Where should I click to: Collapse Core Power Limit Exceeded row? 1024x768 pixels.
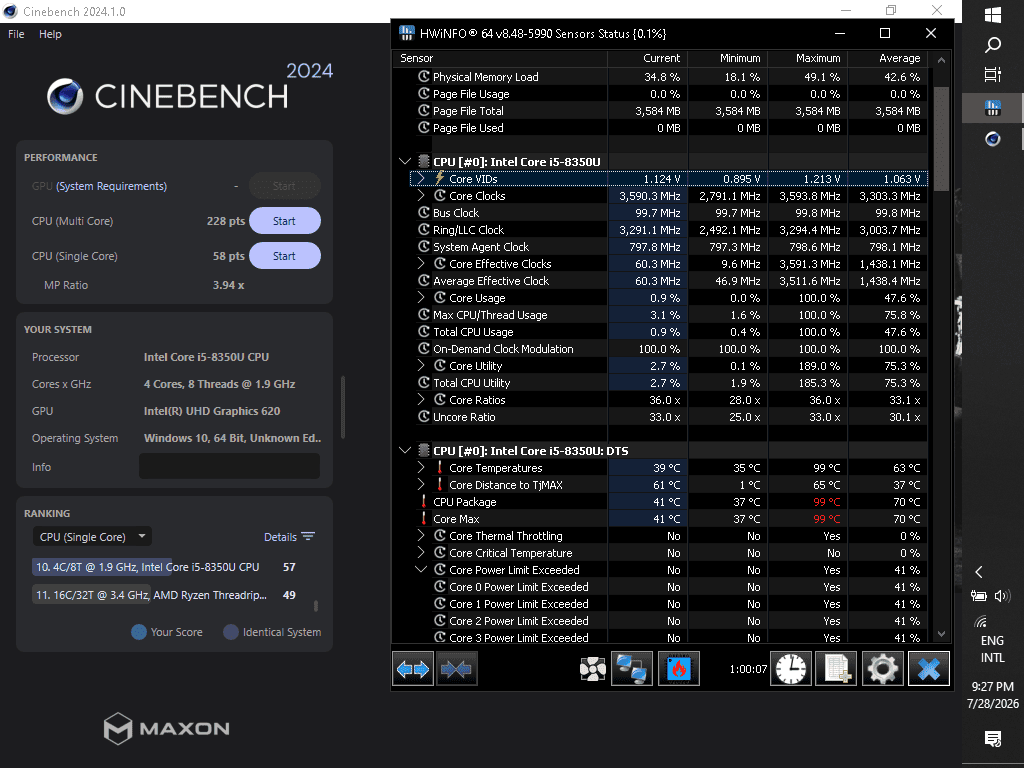[x=421, y=569]
